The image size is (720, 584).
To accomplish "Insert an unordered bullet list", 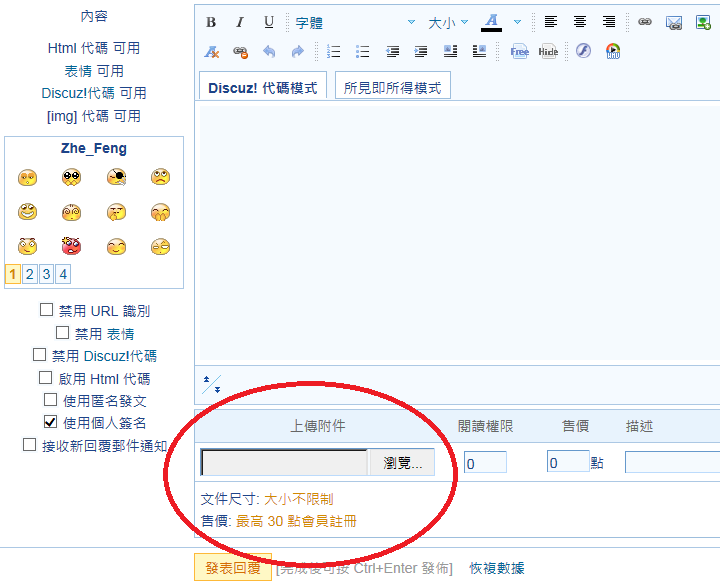I will 363,51.
